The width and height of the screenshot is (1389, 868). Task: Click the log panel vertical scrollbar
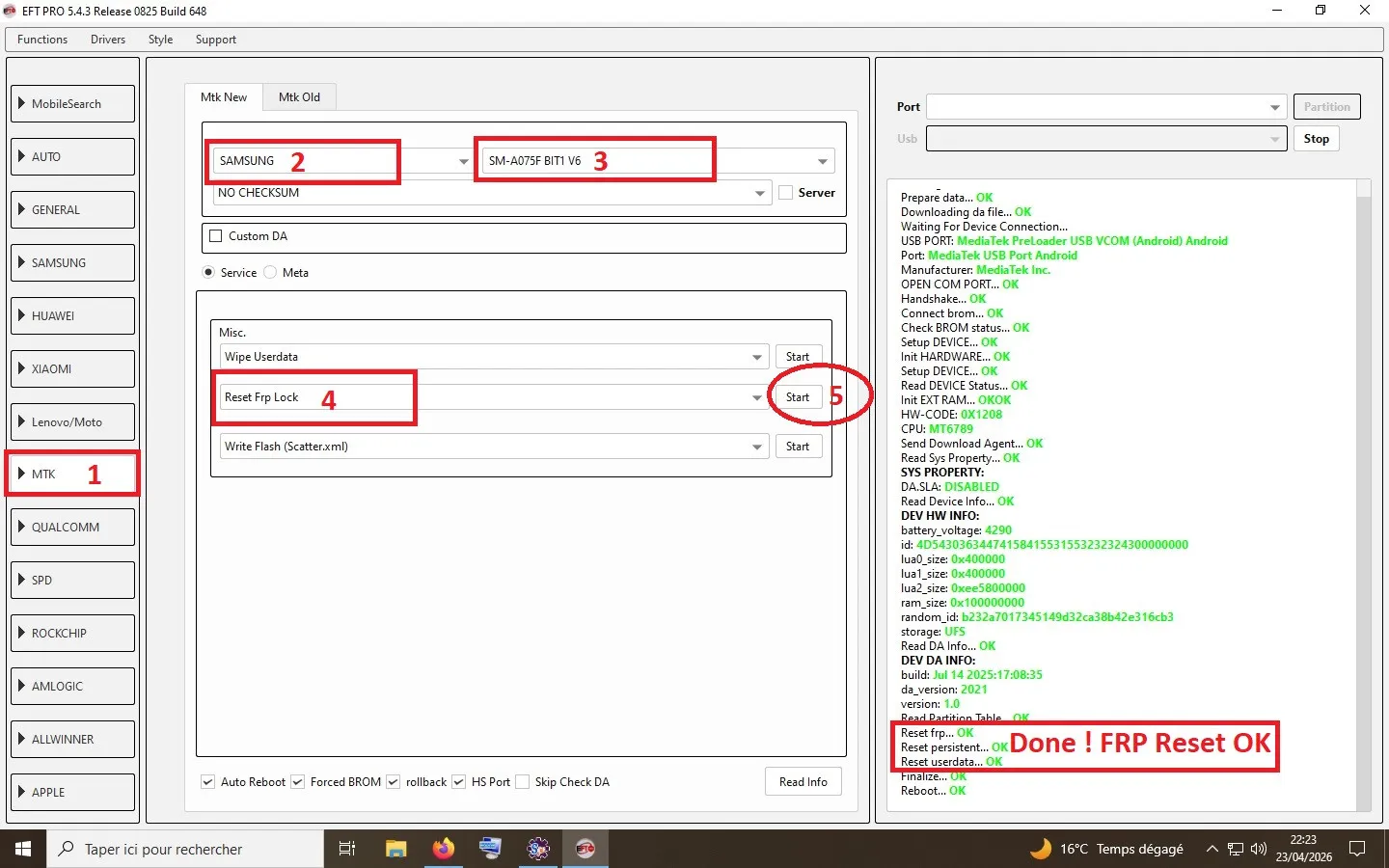click(x=1363, y=482)
